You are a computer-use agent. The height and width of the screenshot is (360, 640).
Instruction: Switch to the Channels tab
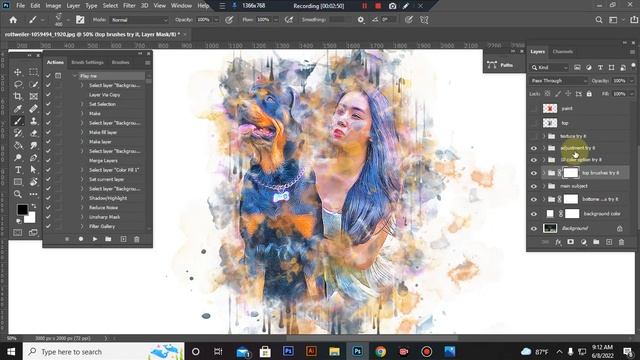click(562, 52)
